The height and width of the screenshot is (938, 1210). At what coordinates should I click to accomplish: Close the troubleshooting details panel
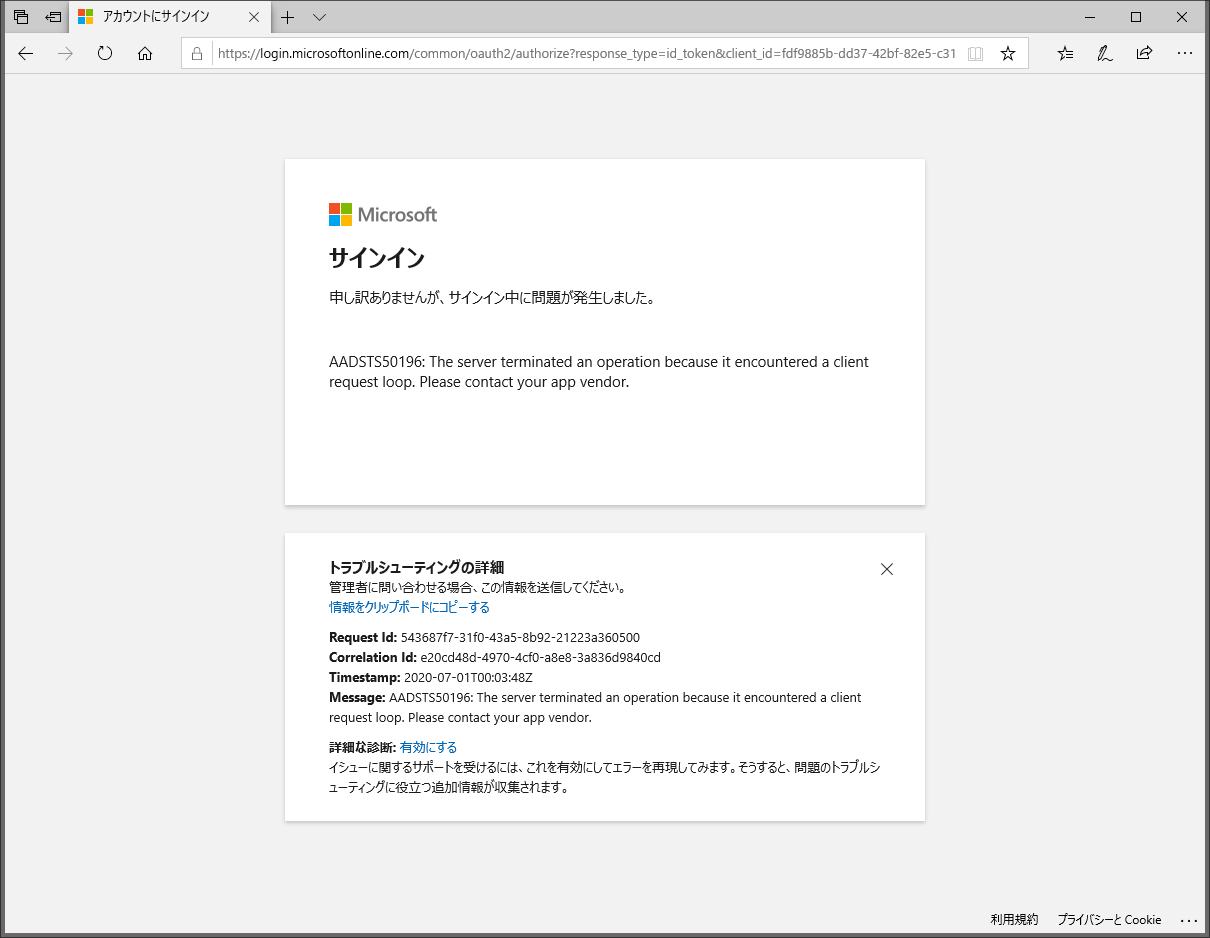886,569
